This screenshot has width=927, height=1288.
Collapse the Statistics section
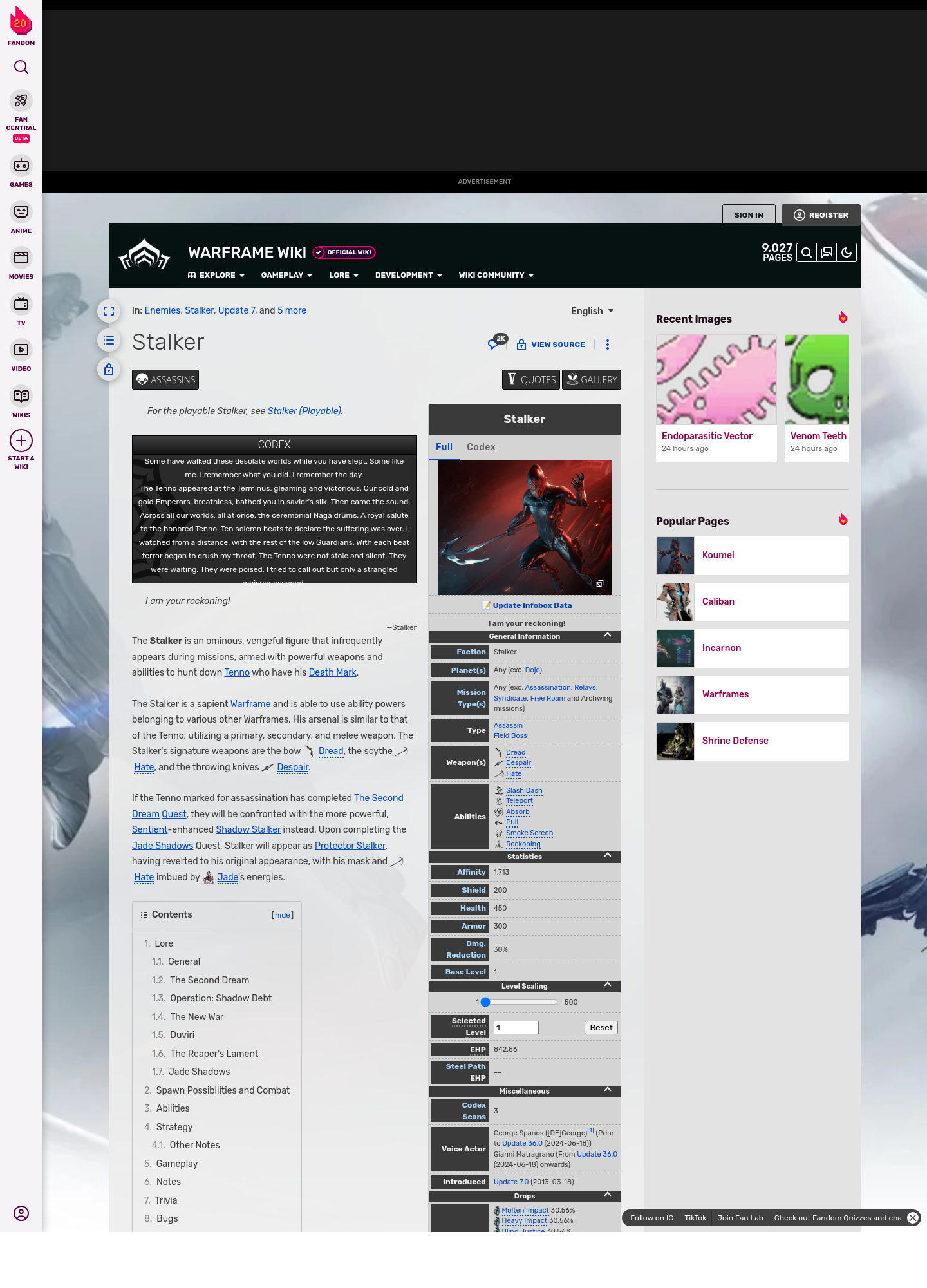click(x=607, y=856)
